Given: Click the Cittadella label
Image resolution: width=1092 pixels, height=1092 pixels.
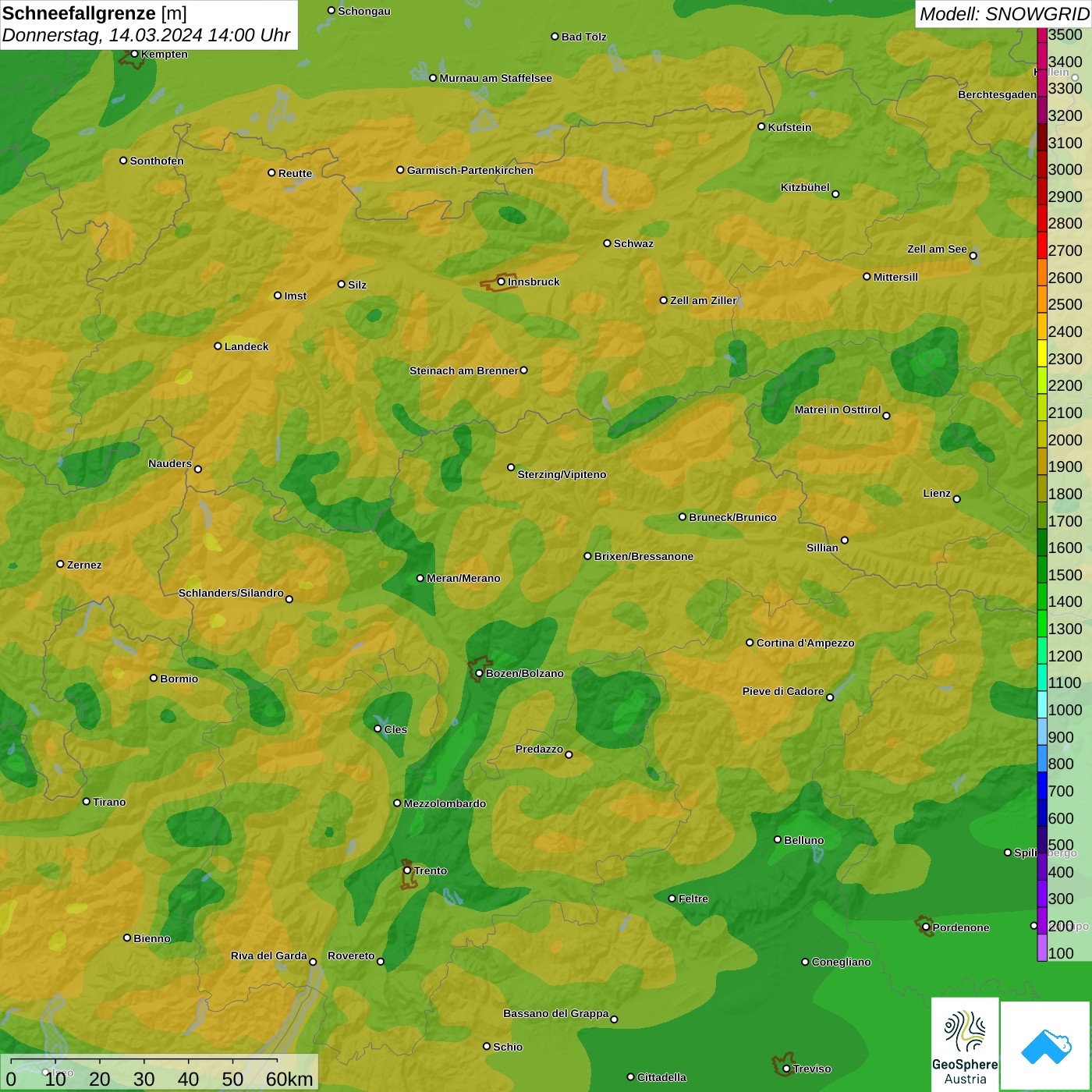Looking at the screenshot, I should tap(661, 1077).
